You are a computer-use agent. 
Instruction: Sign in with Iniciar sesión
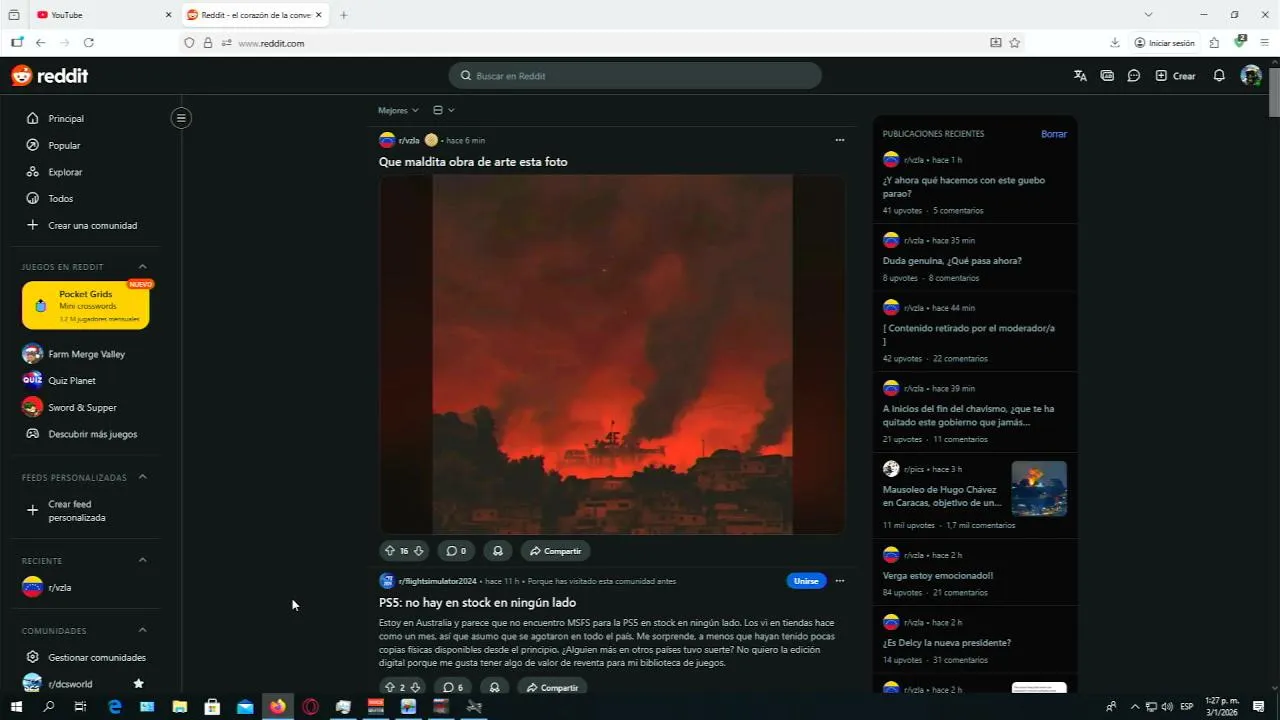1164,43
